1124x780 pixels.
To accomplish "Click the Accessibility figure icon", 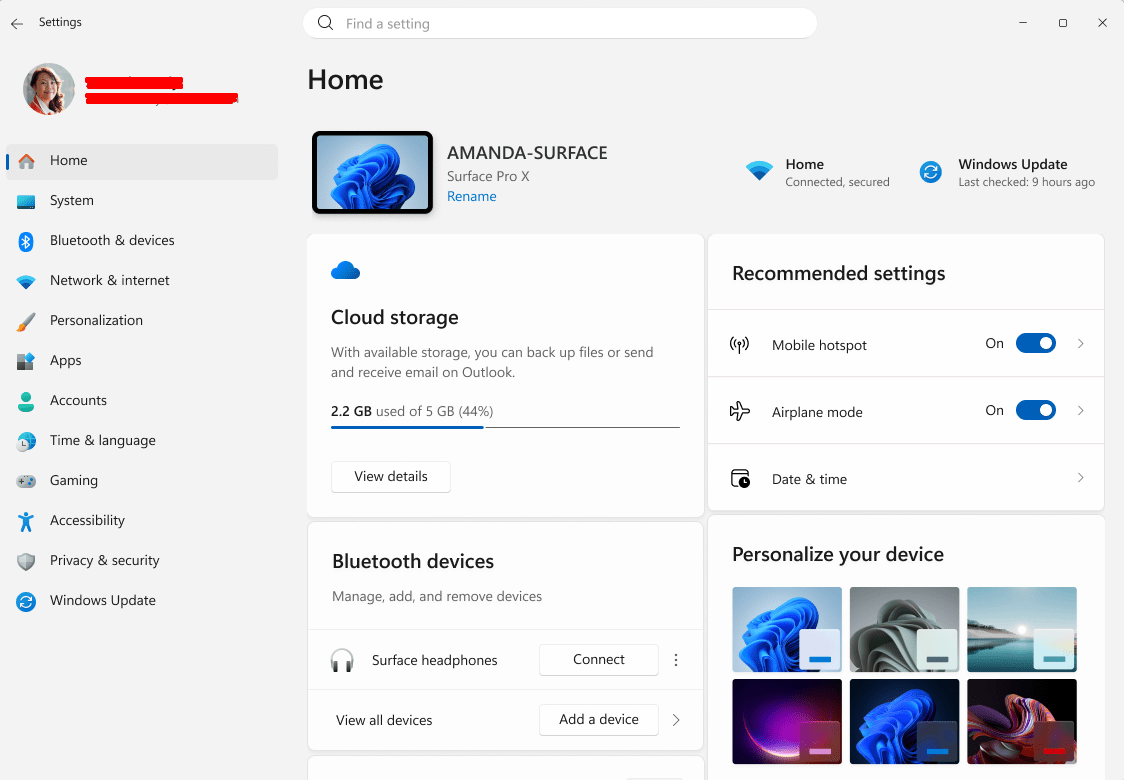I will pos(27,521).
